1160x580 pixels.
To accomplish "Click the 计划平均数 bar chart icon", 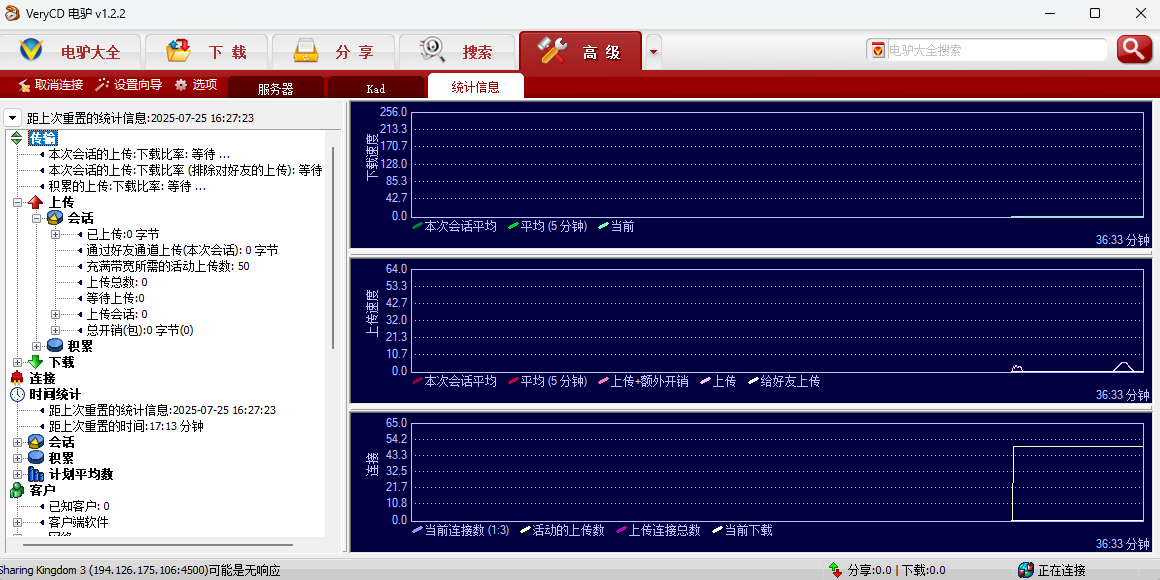I will click(x=36, y=474).
